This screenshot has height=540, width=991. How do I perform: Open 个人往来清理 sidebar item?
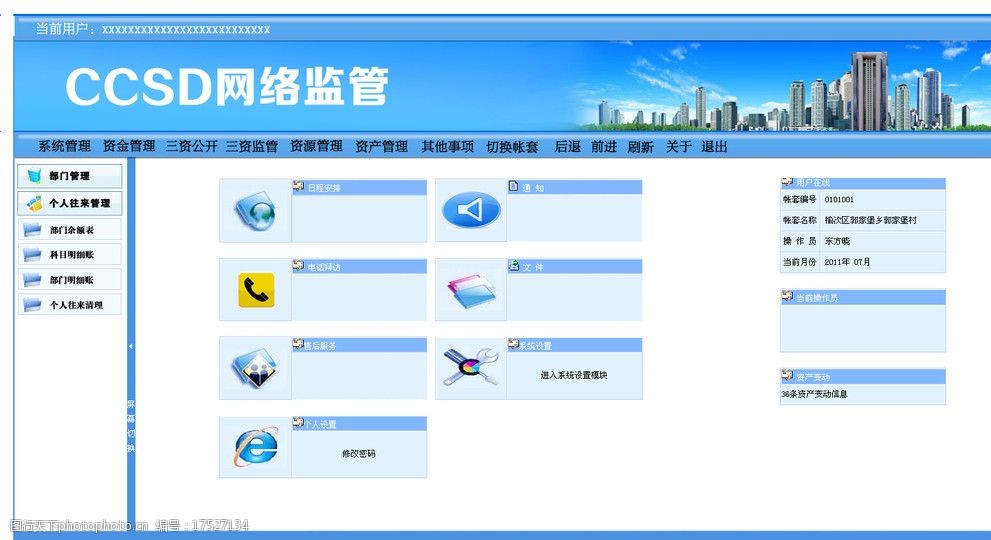tap(70, 305)
